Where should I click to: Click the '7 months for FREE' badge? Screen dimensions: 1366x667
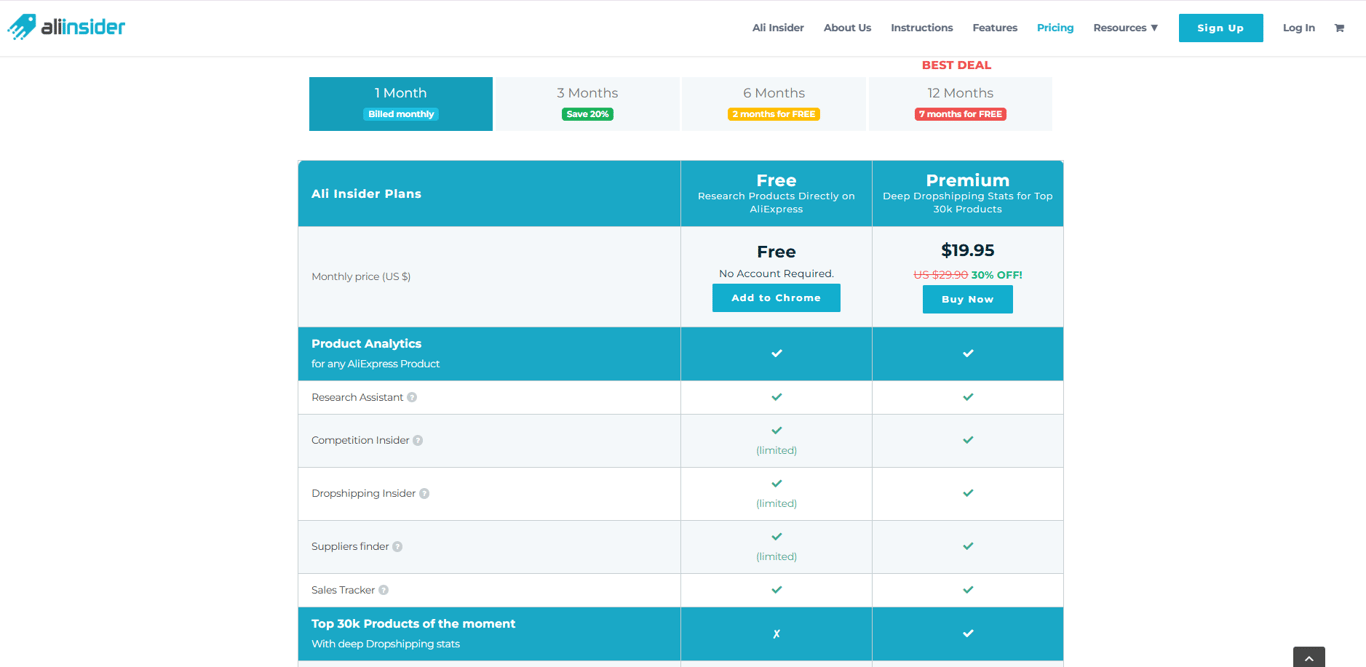(x=960, y=114)
